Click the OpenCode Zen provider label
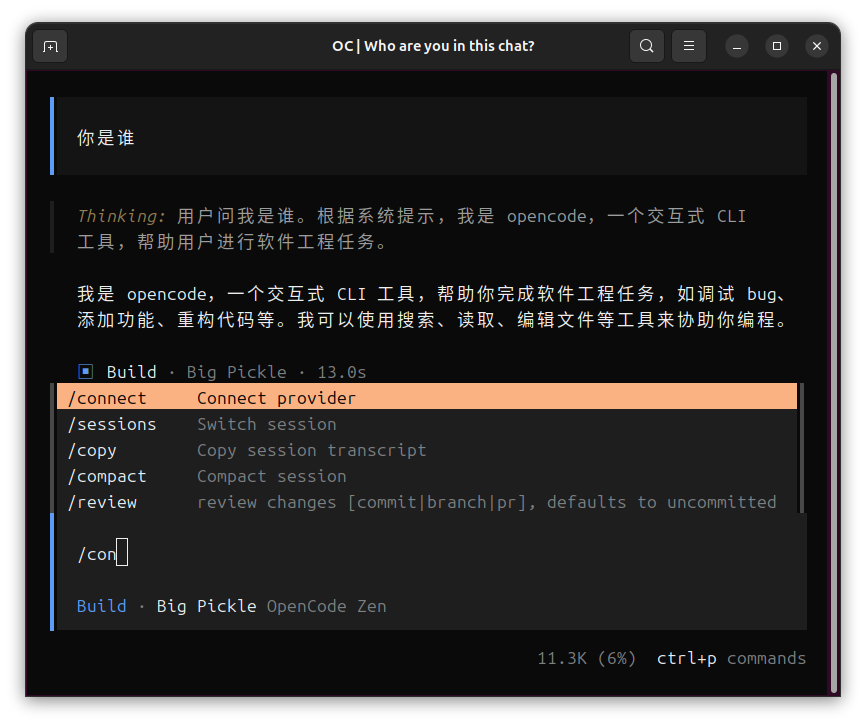This screenshot has height=725, width=866. [x=326, y=606]
